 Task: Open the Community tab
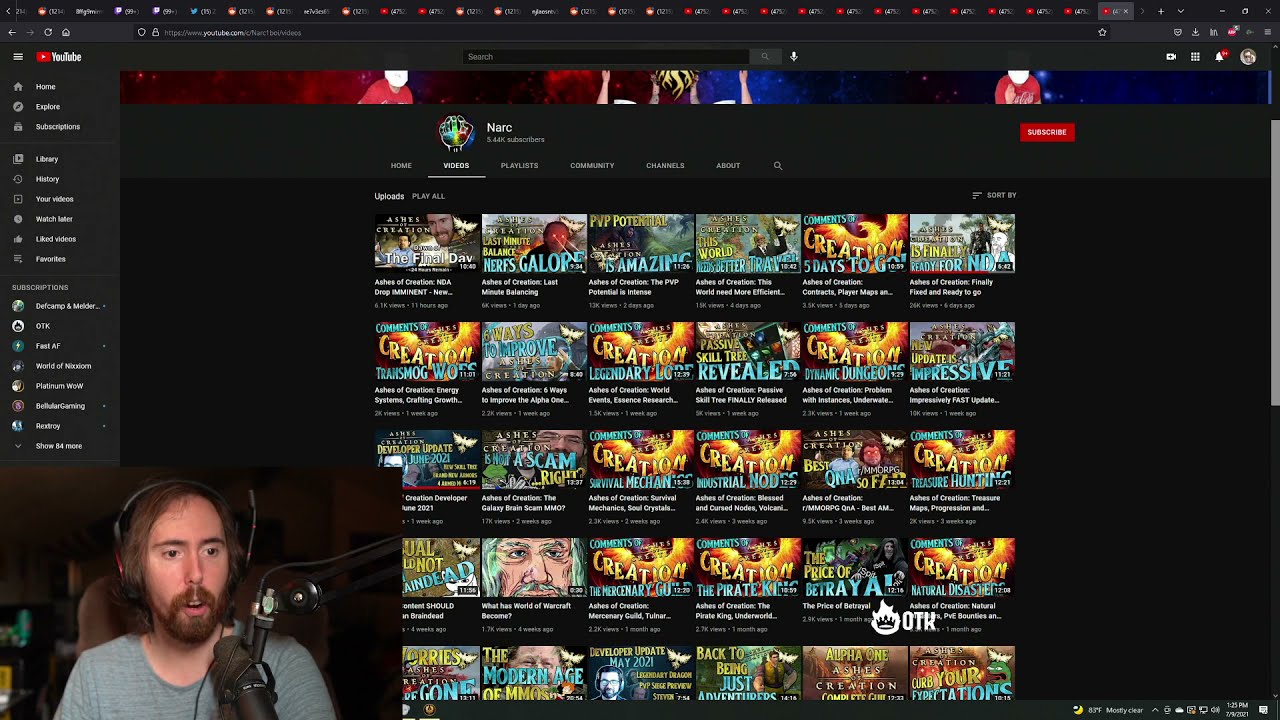coord(592,166)
